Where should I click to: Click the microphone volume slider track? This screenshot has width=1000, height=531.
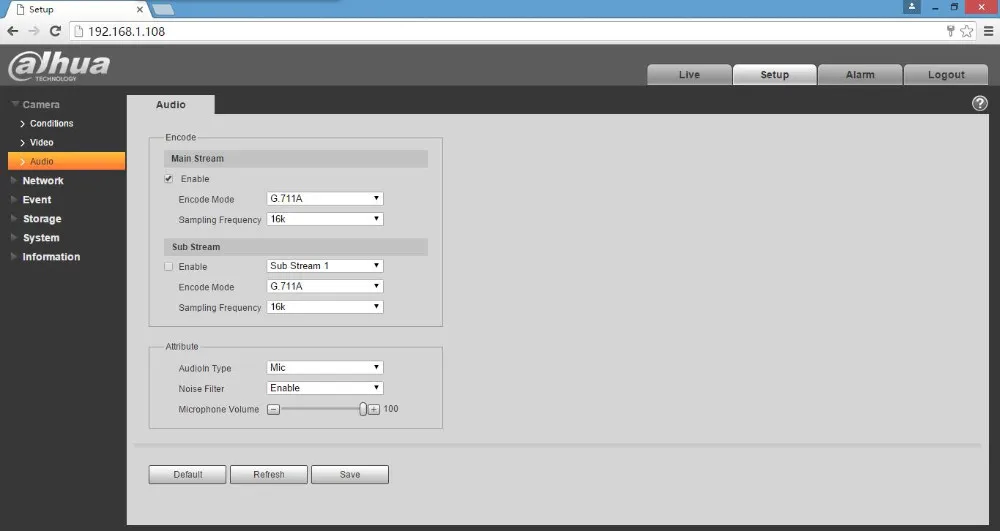click(320, 409)
